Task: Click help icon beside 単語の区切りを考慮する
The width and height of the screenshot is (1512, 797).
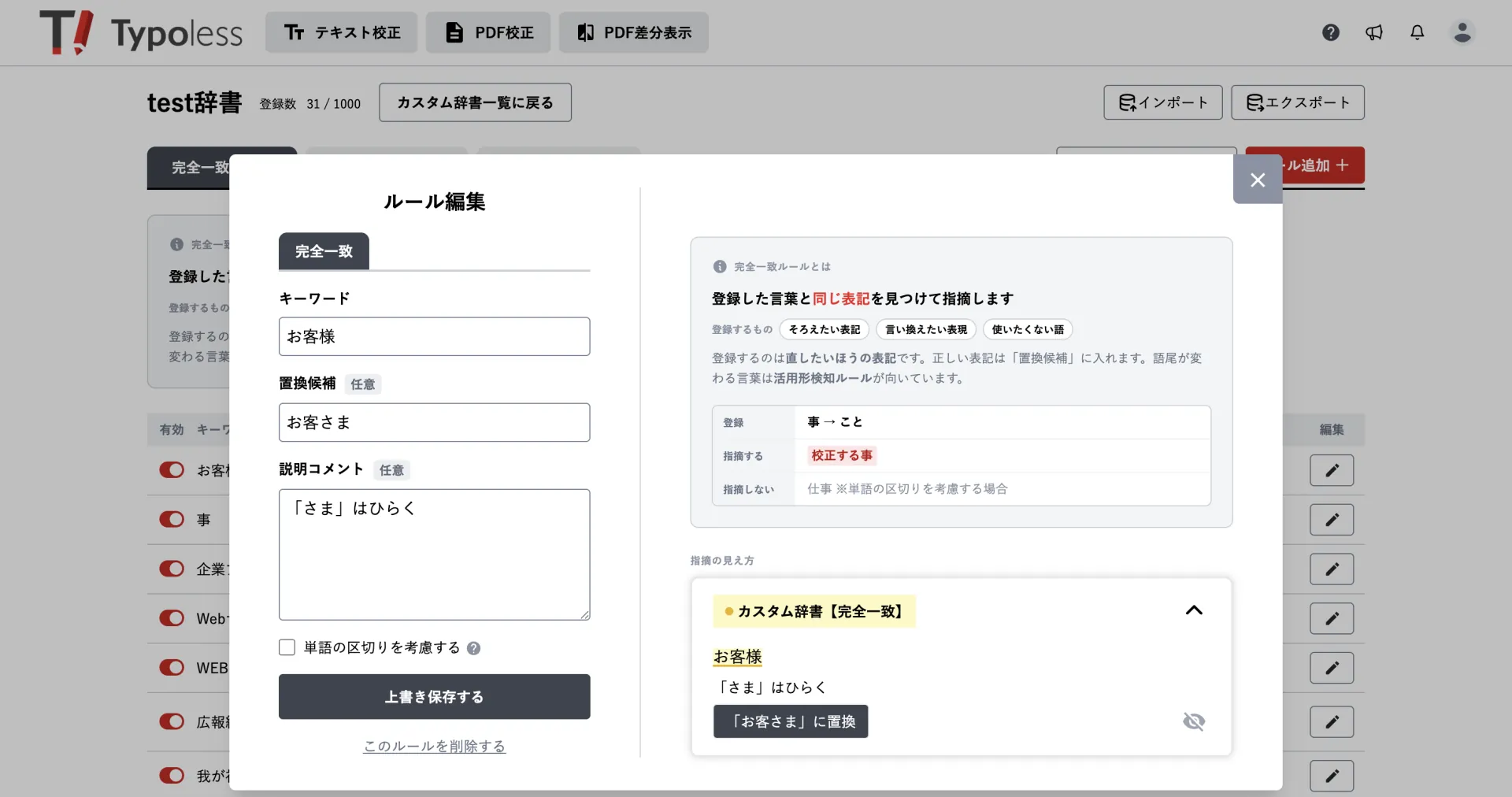Action: click(x=473, y=648)
